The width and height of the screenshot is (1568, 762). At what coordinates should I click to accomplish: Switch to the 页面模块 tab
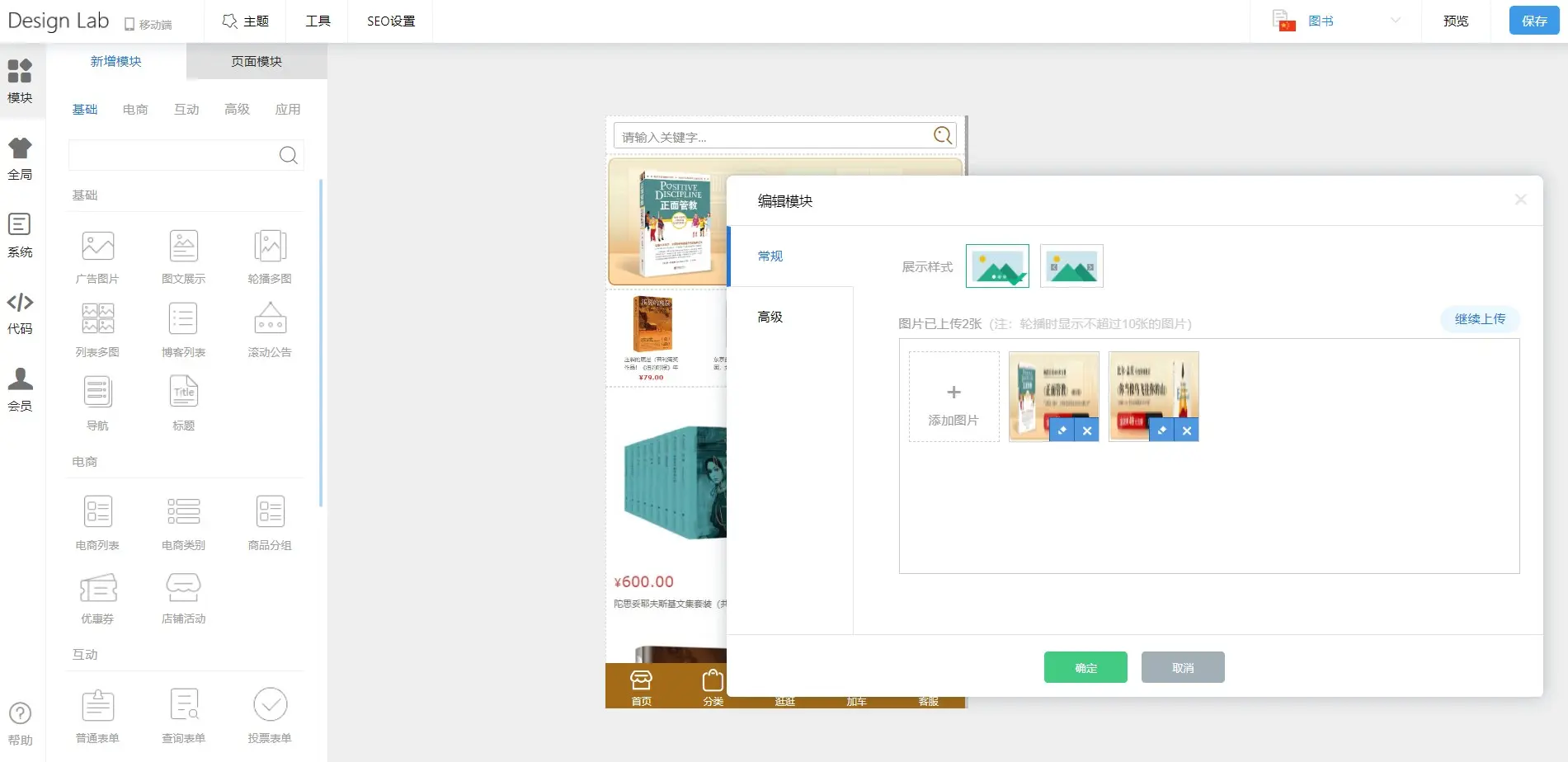click(257, 61)
